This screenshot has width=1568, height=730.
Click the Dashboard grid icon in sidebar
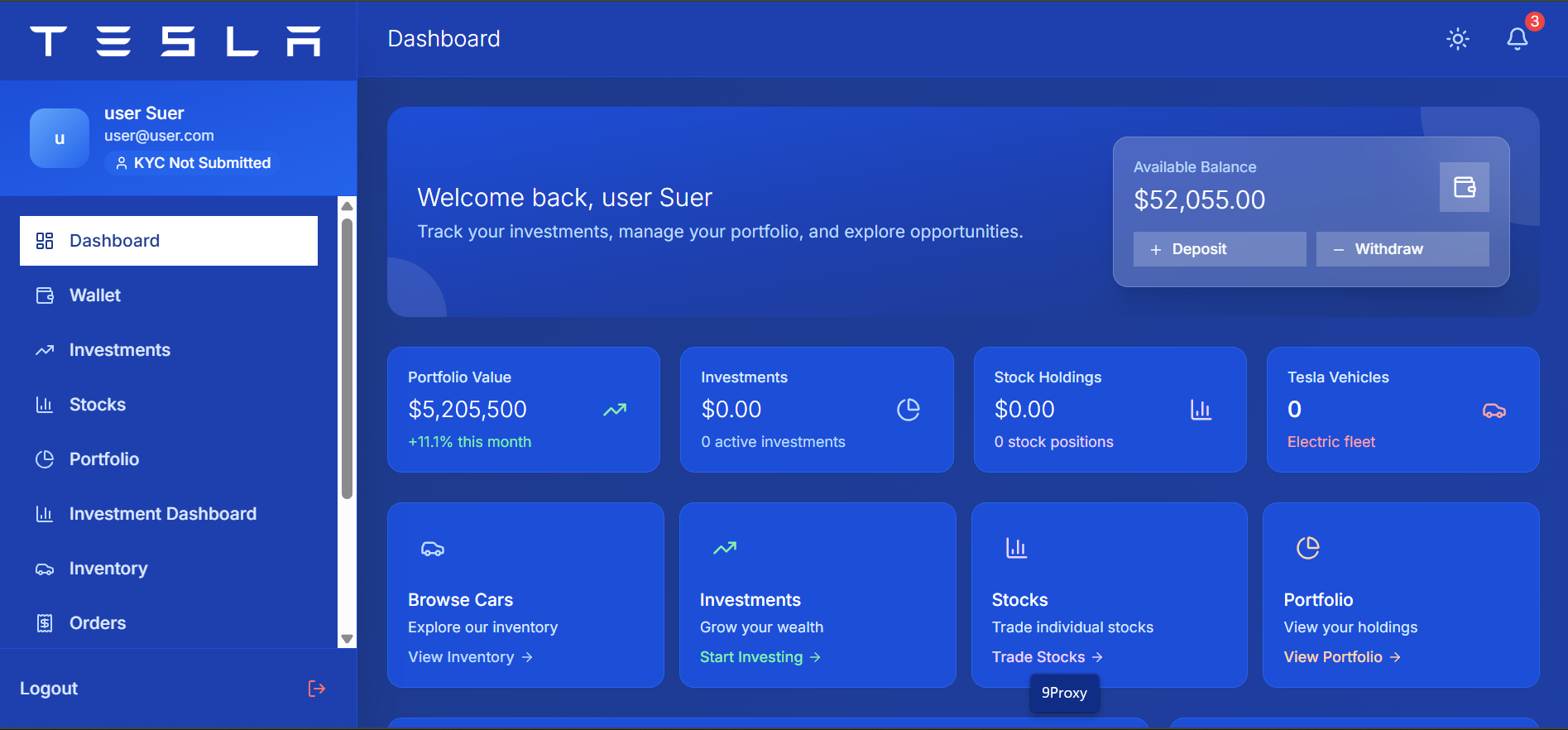click(x=45, y=241)
